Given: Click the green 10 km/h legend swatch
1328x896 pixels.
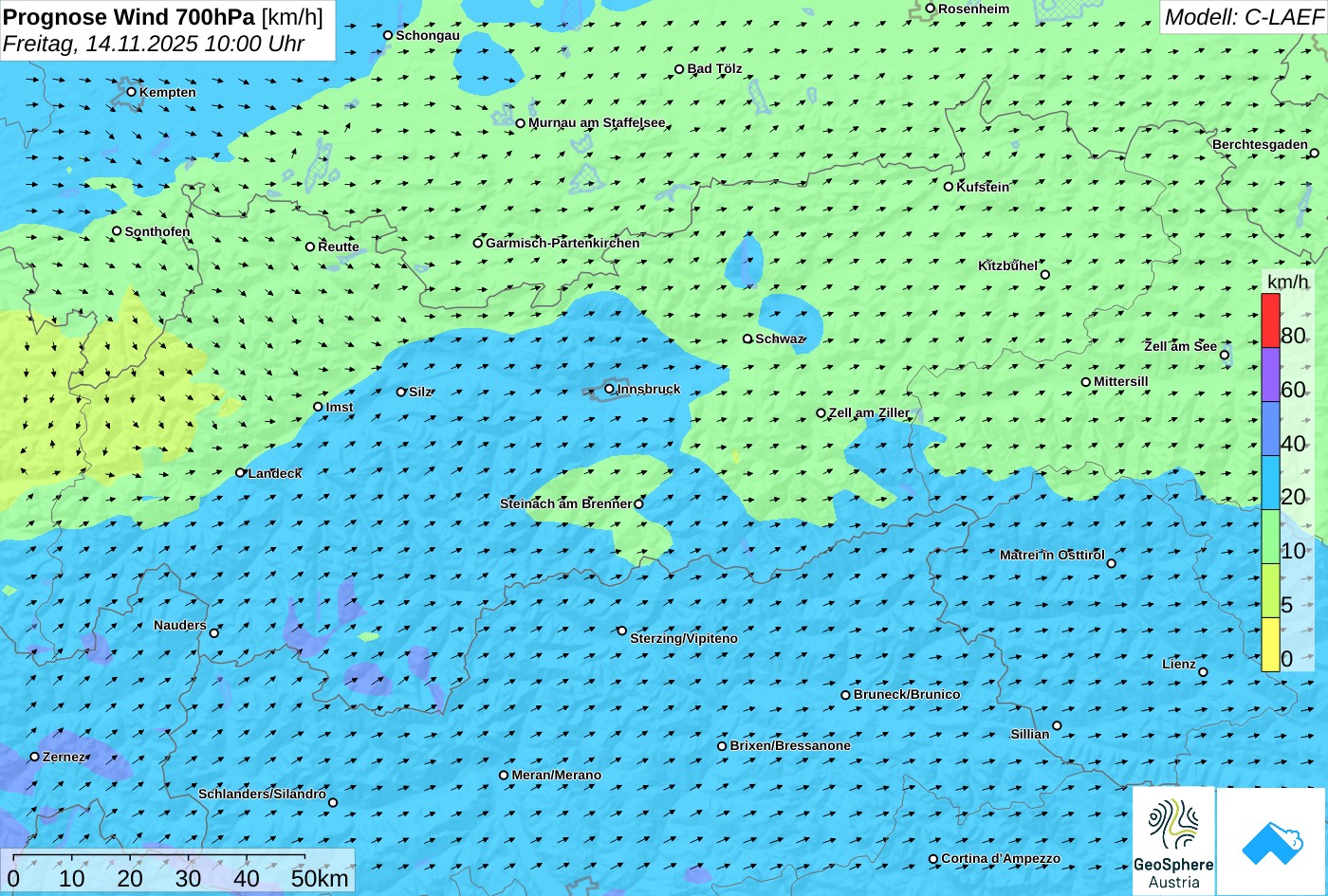Looking at the screenshot, I should coord(1270,537).
